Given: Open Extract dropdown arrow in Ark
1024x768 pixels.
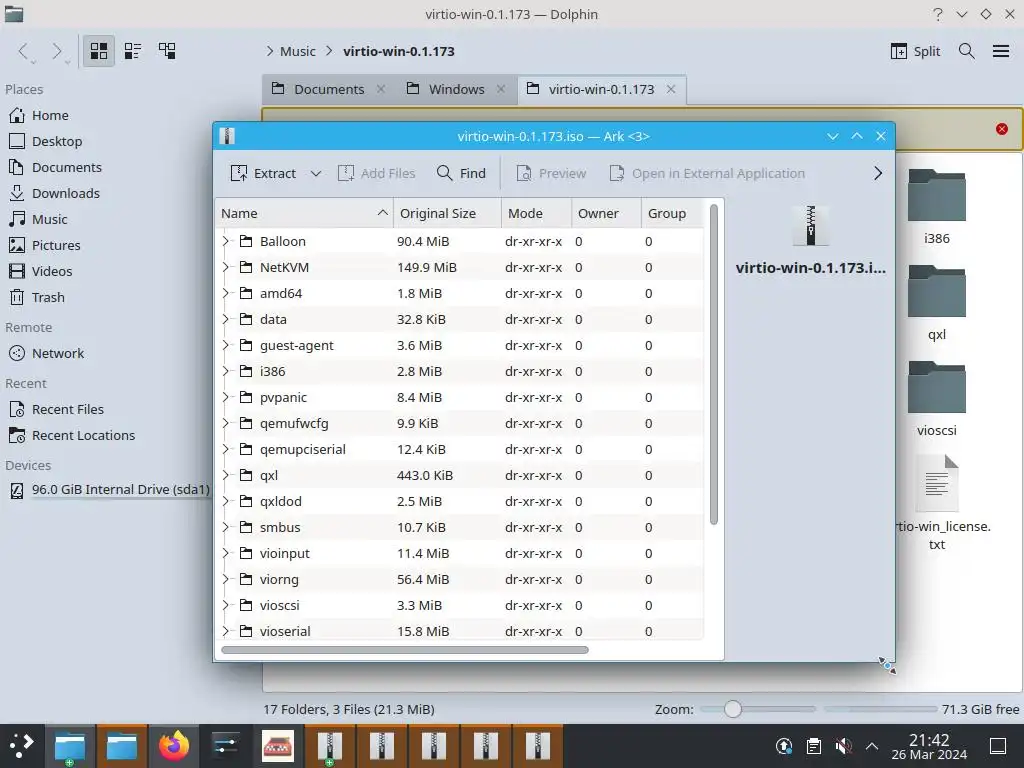Looking at the screenshot, I should coord(316,173).
